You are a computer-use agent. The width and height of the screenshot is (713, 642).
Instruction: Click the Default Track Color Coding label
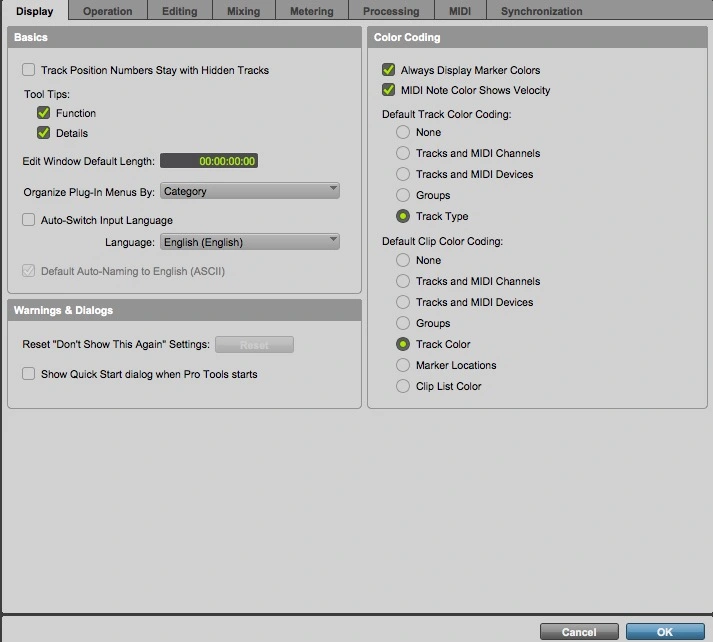[447, 114]
